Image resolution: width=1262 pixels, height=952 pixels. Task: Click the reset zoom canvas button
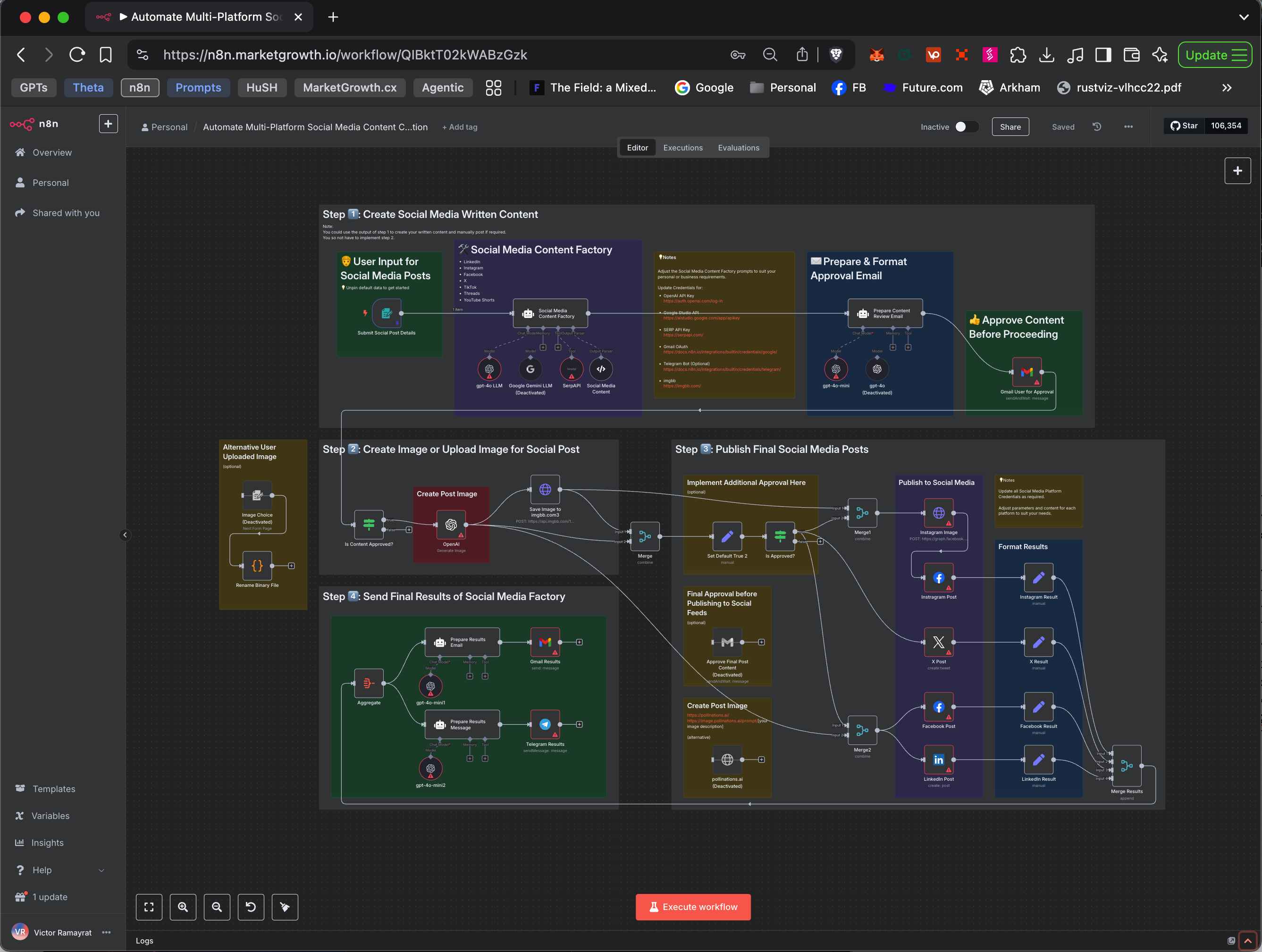point(251,907)
